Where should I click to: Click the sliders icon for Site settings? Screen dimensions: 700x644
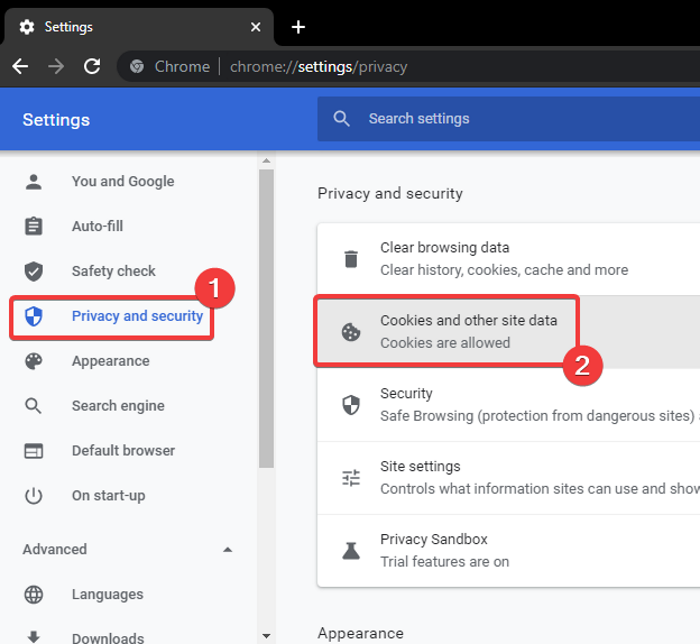pos(351,477)
